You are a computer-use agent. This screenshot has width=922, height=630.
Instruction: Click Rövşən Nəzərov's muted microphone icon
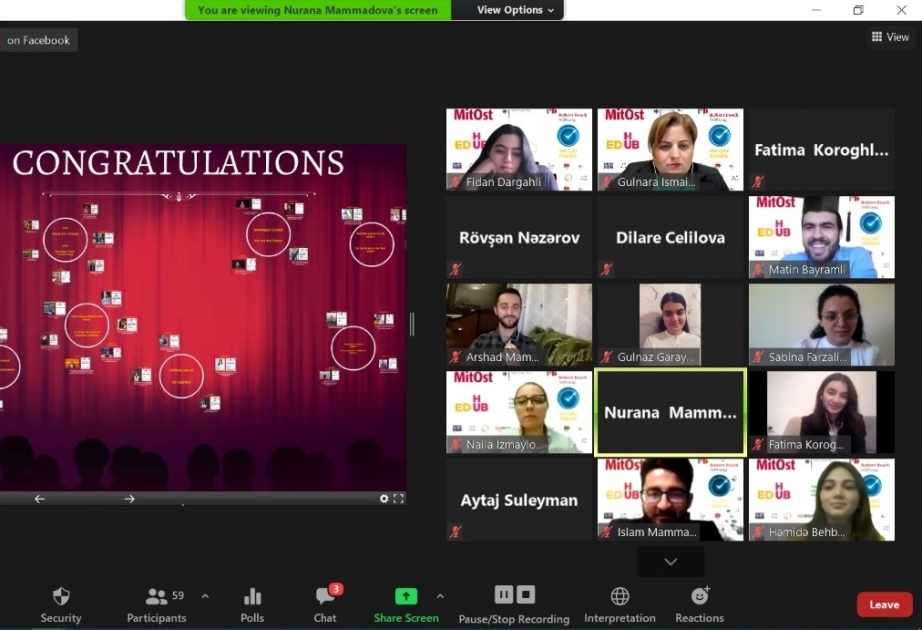click(455, 269)
